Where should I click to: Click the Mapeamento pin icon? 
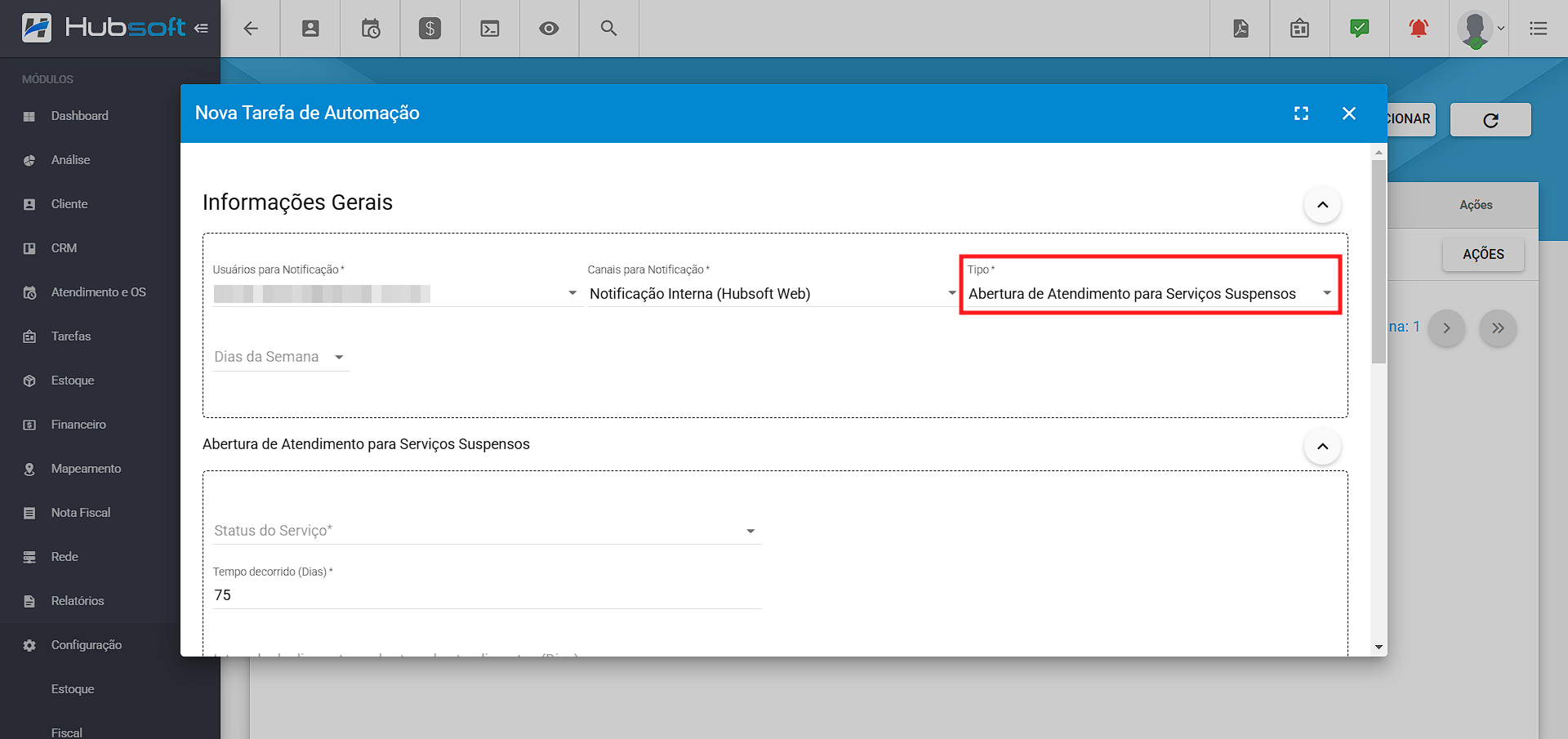(x=29, y=469)
